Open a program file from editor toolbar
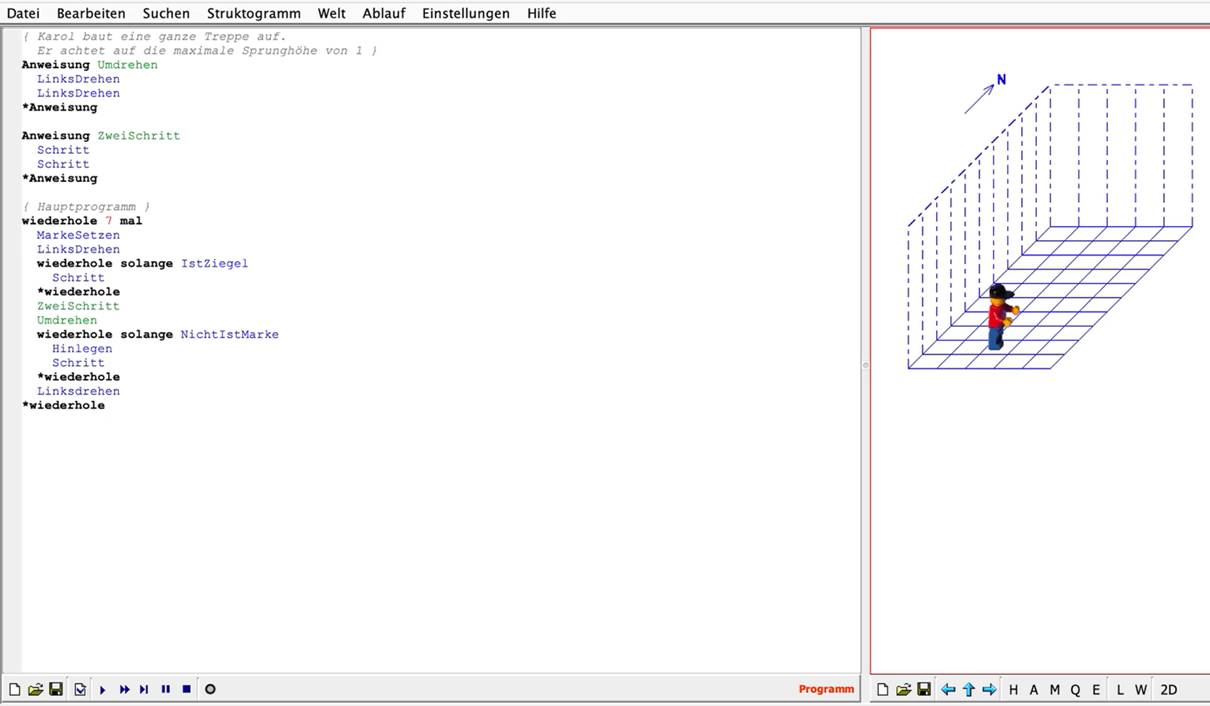 (35, 689)
